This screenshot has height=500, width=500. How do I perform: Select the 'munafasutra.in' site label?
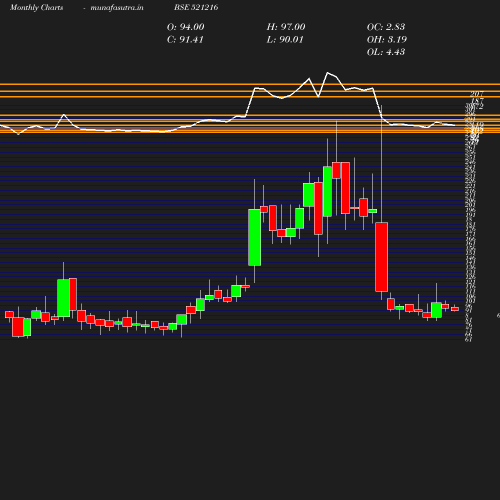click(x=117, y=7)
